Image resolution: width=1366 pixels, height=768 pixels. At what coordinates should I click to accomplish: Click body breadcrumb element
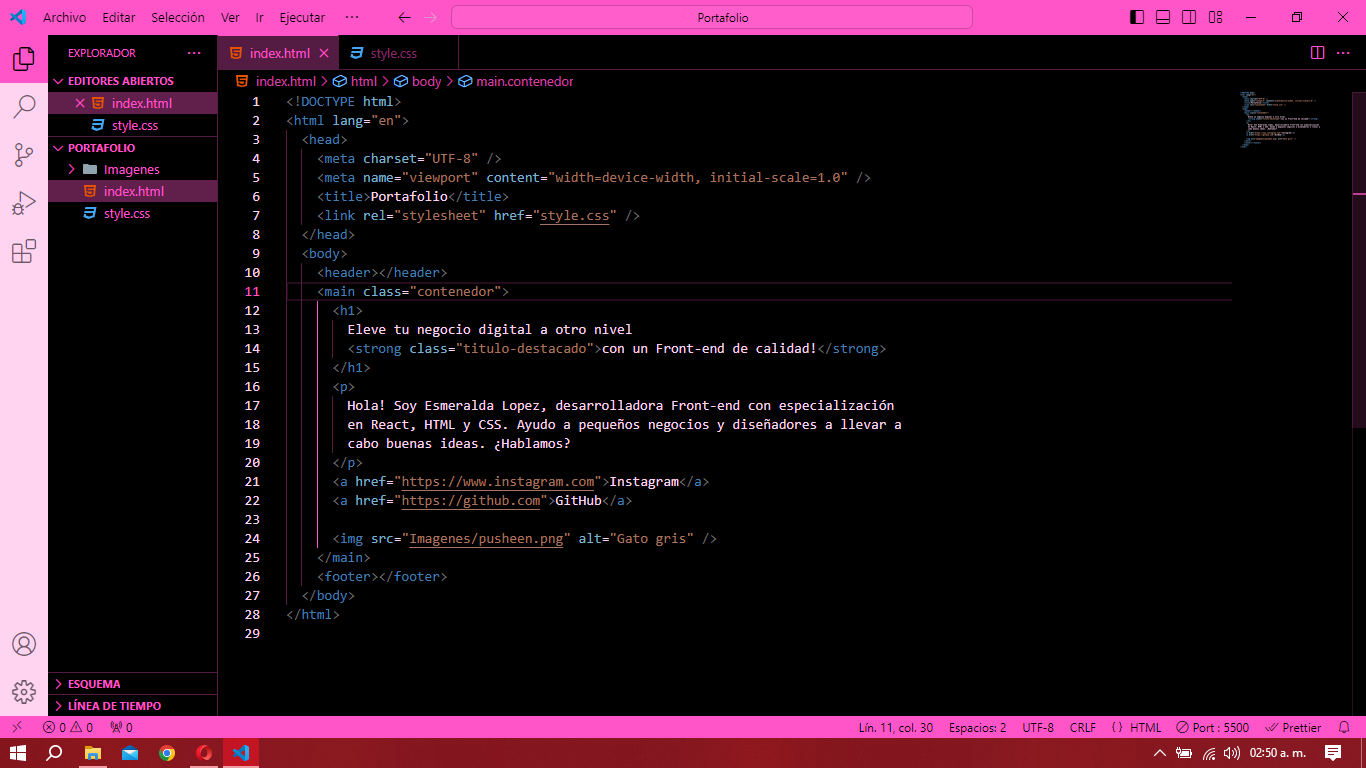418,81
